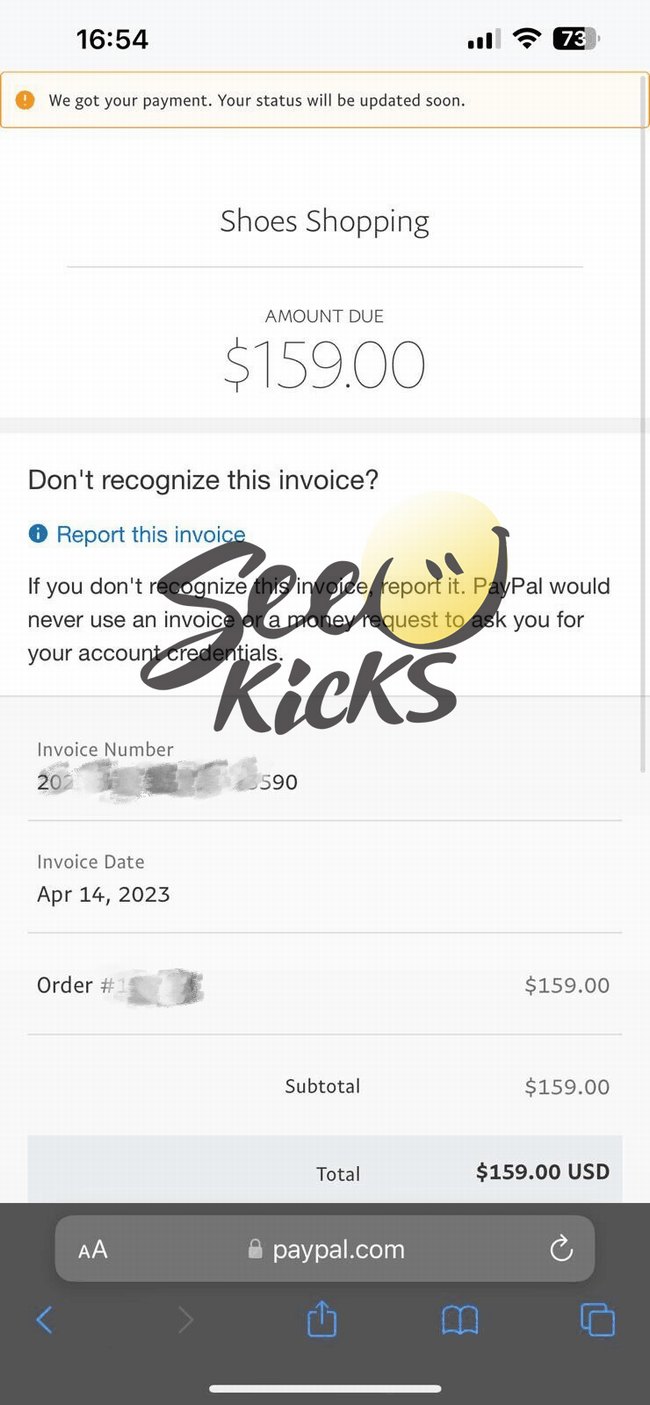Reload the paypal.com page

[562, 1249]
